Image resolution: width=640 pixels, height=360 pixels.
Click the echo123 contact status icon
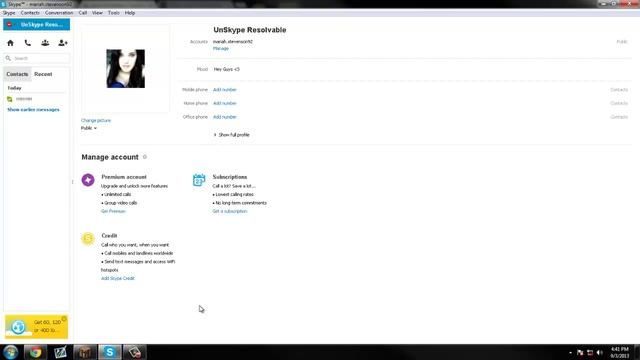(10, 99)
